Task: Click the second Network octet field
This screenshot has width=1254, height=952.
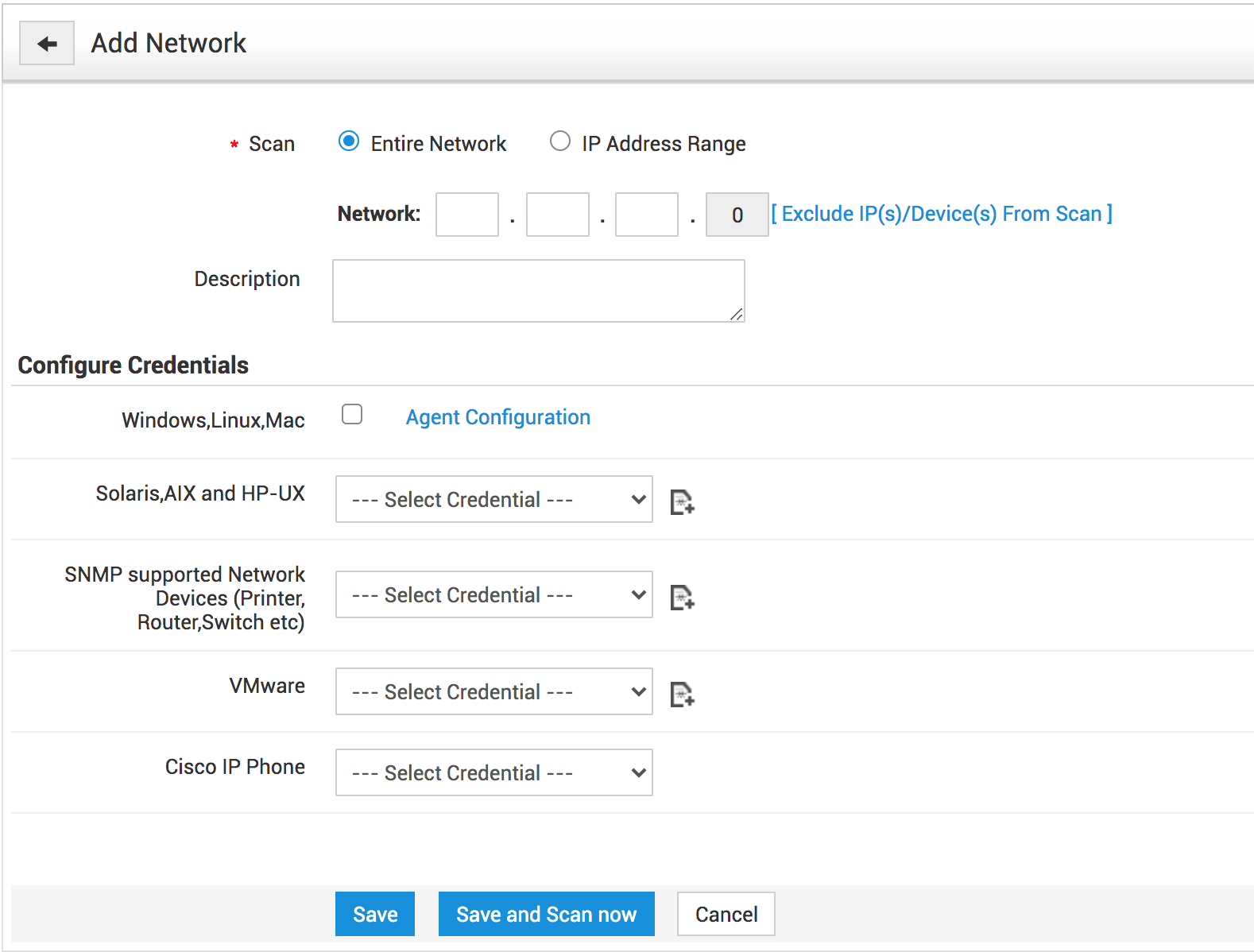Action: 557,215
